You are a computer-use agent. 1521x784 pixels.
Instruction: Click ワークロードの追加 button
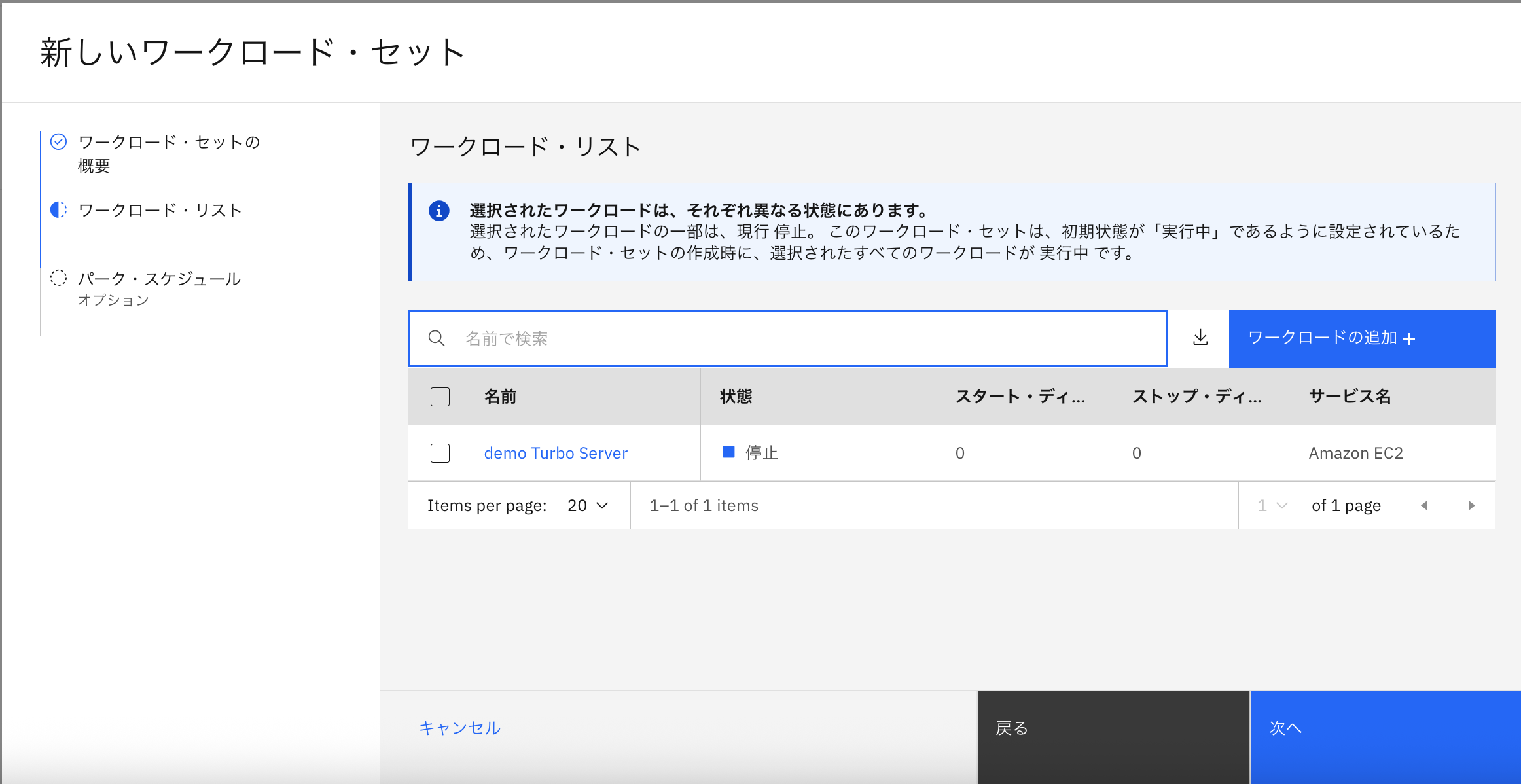pyautogui.click(x=1361, y=338)
